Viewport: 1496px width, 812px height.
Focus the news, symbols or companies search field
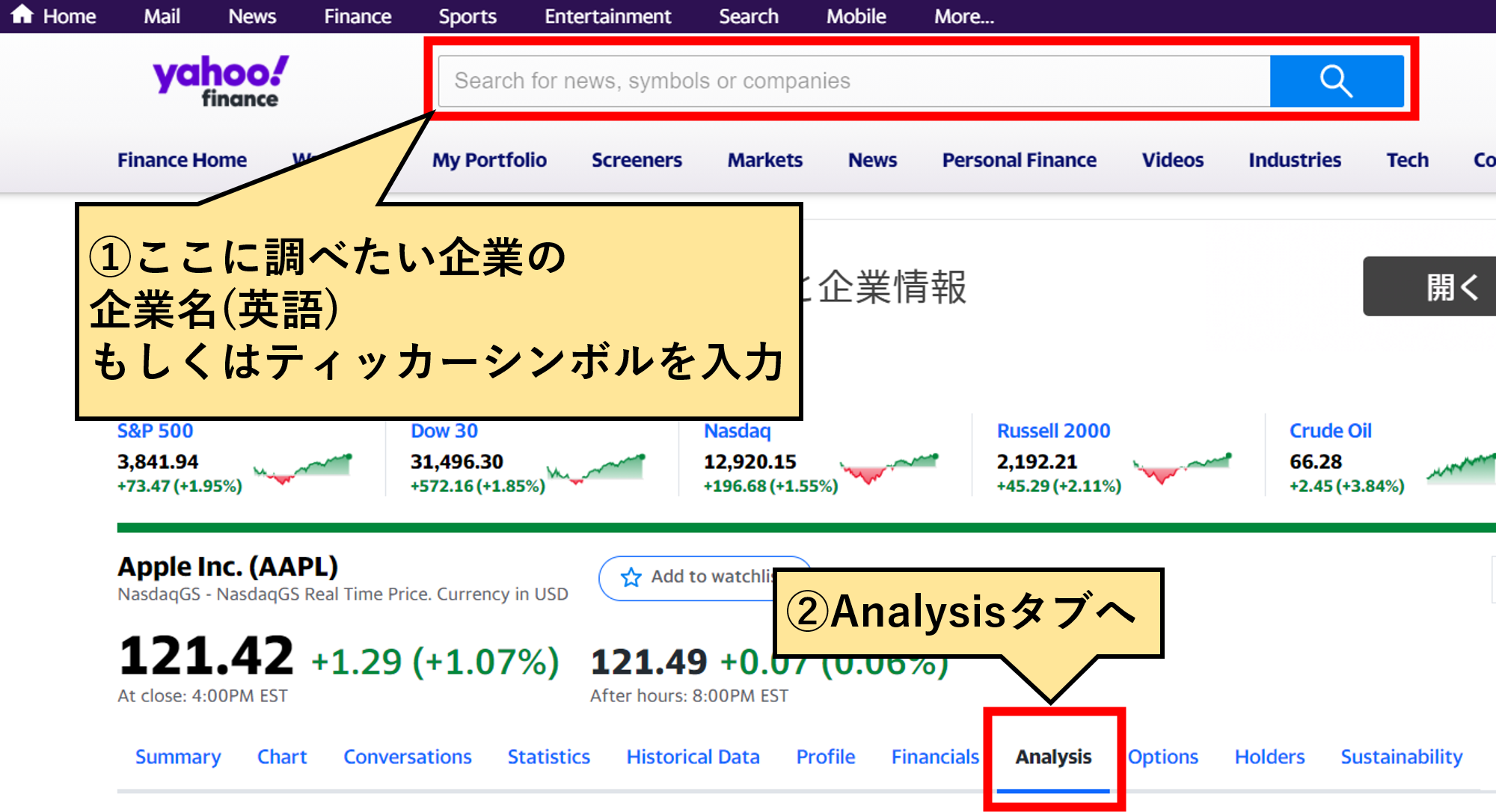[854, 81]
